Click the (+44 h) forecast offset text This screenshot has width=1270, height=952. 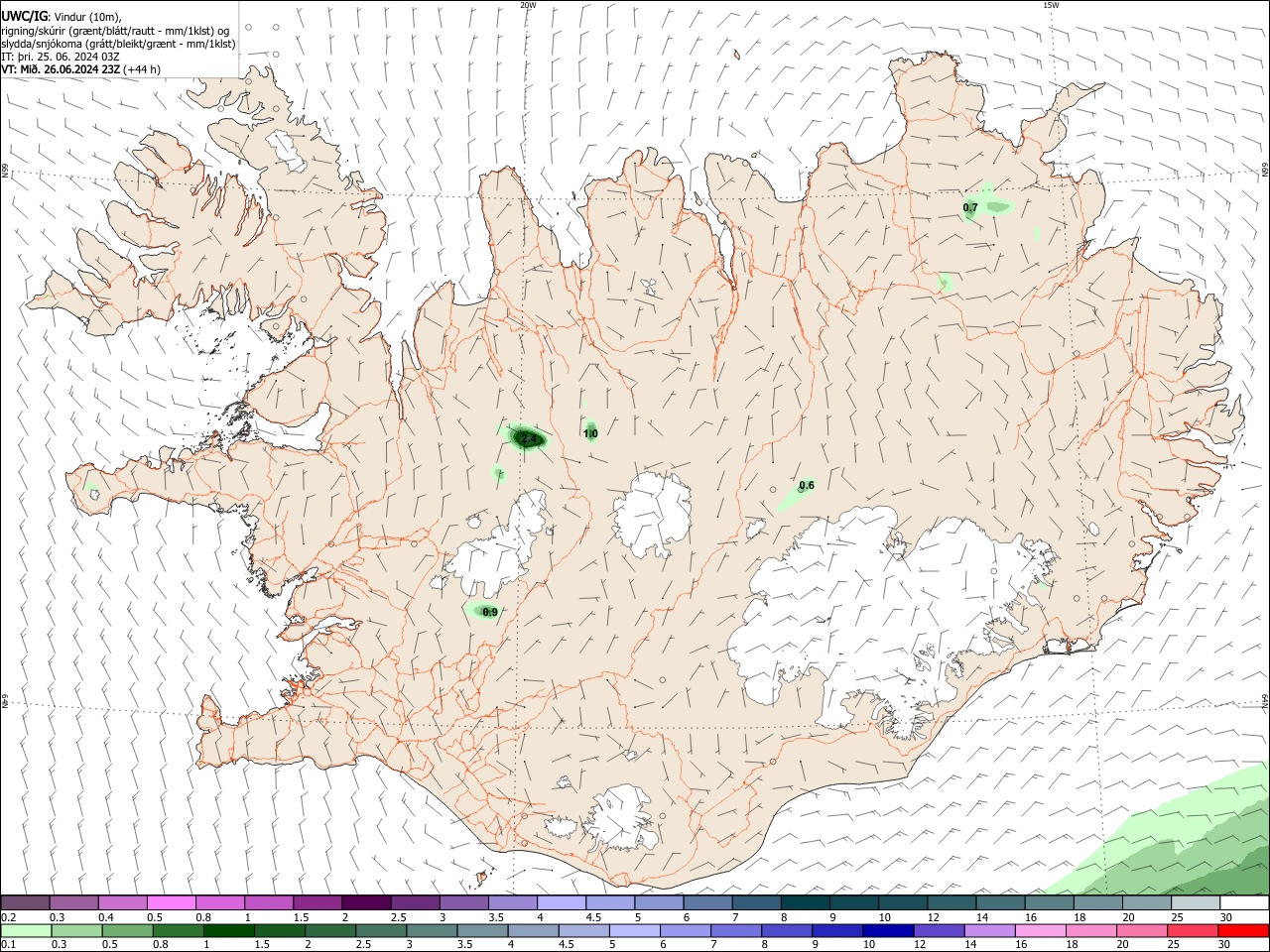[x=141, y=69]
